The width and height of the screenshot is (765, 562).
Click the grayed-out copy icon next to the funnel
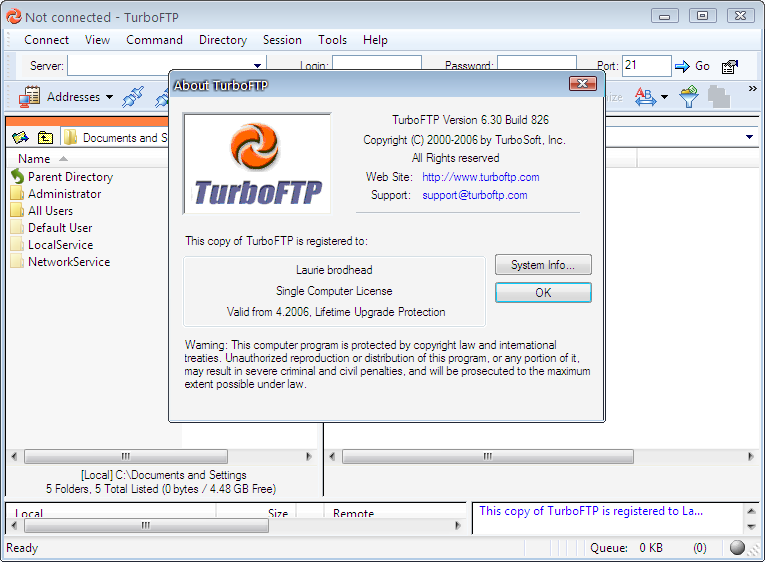point(719,97)
